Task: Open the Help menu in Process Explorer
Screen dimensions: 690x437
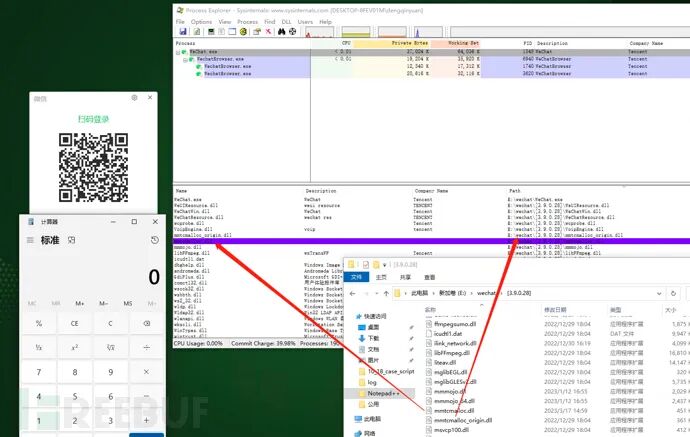Action: coord(326,22)
